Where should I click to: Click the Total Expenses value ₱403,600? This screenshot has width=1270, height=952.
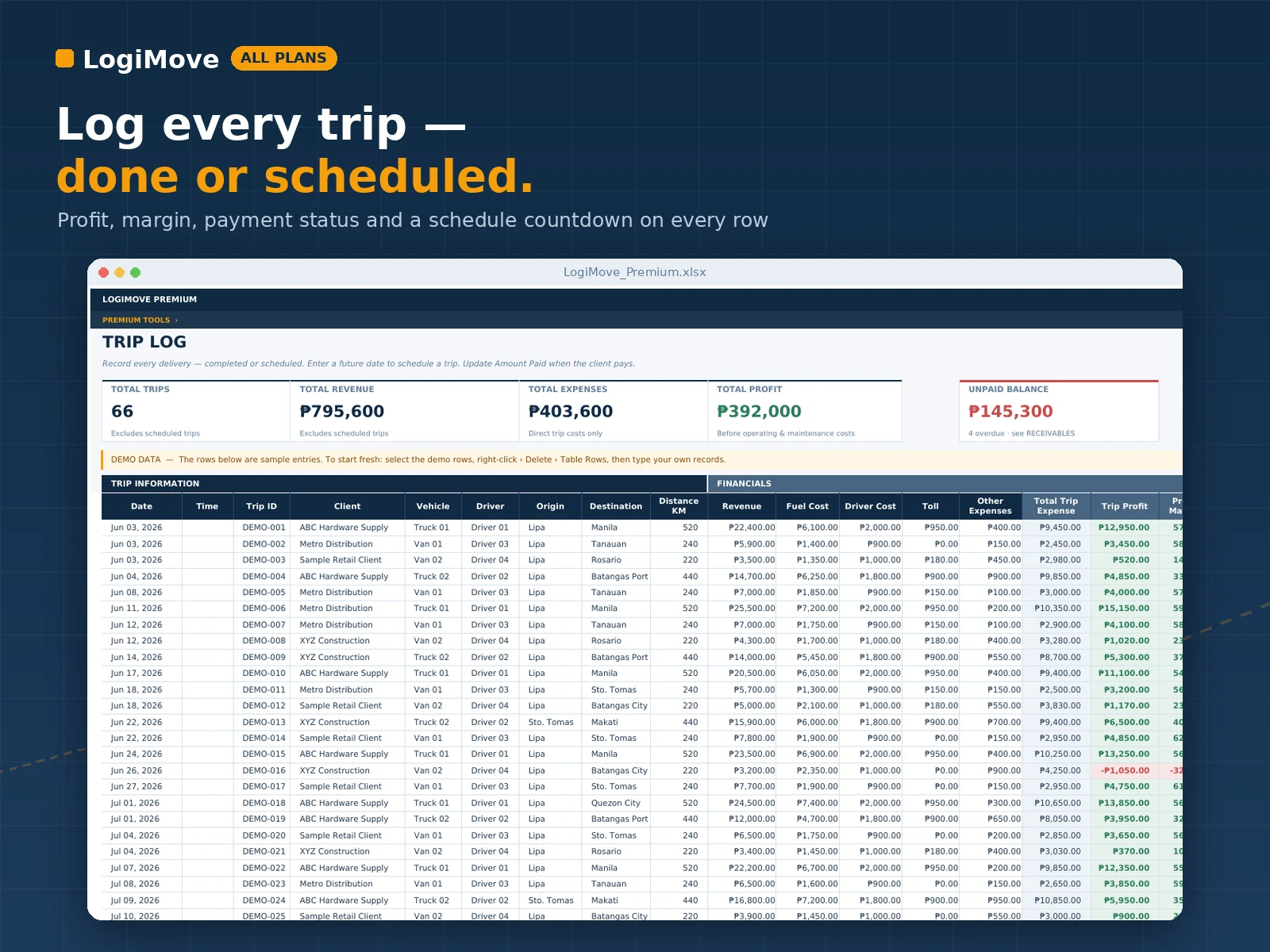(571, 412)
